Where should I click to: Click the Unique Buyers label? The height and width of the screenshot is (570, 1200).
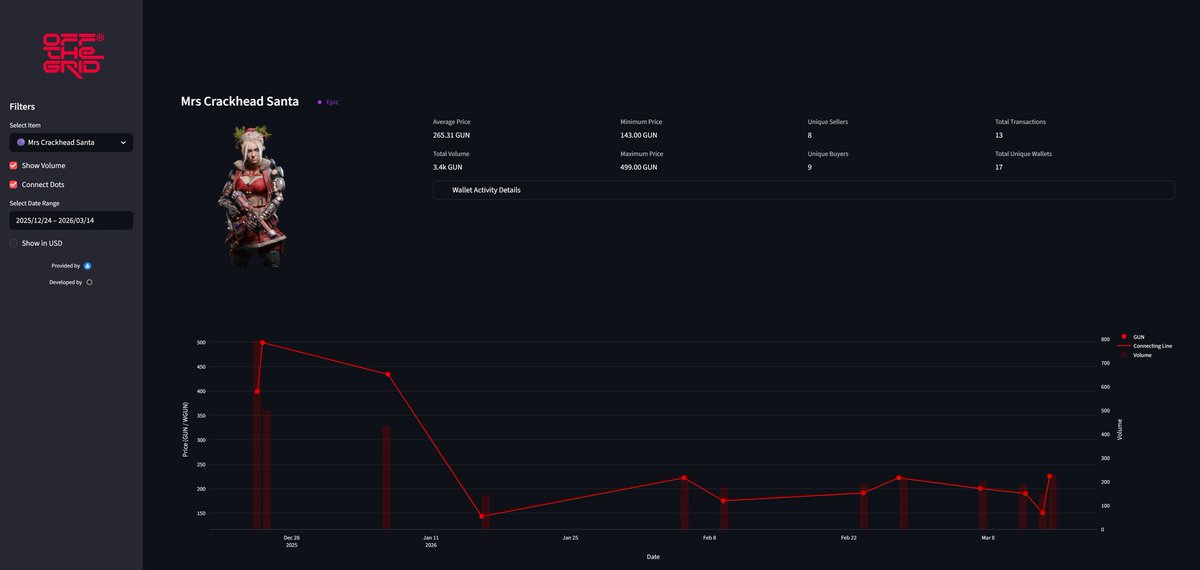click(x=828, y=154)
